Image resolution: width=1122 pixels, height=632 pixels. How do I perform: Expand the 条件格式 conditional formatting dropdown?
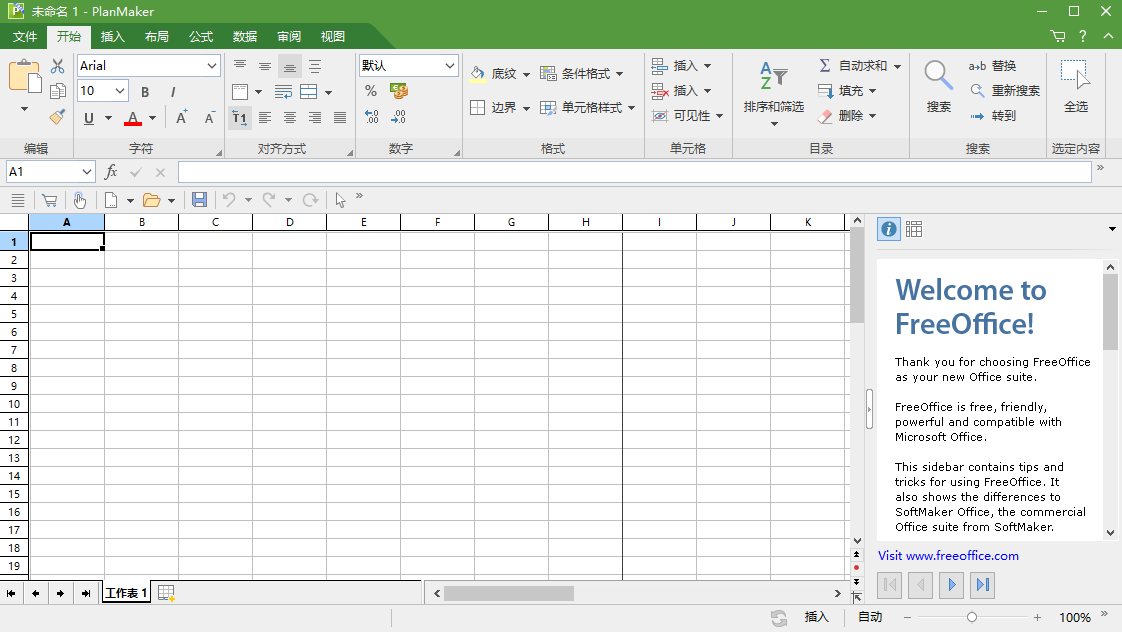tap(620, 73)
